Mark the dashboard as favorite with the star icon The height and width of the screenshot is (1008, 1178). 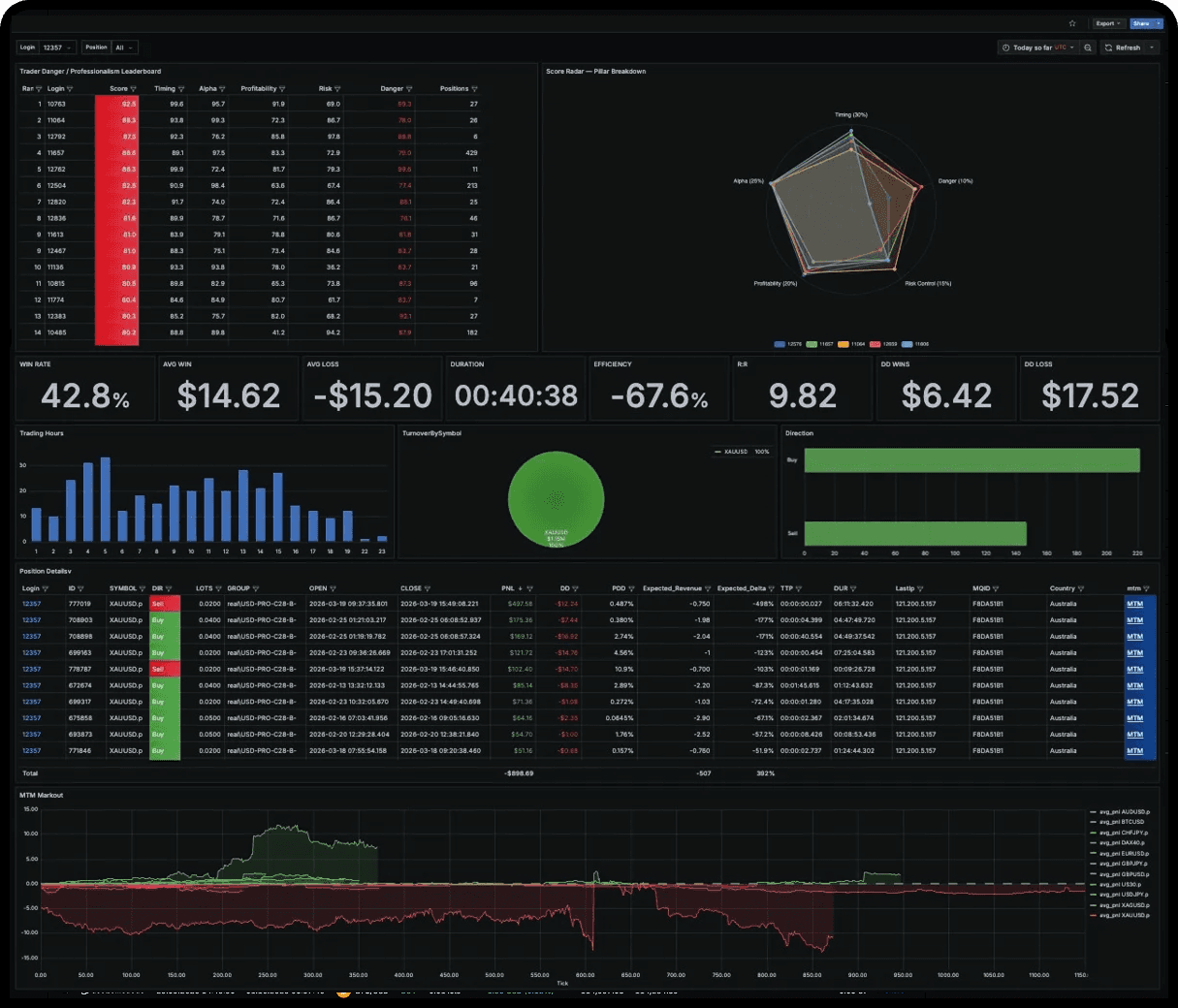(1073, 23)
